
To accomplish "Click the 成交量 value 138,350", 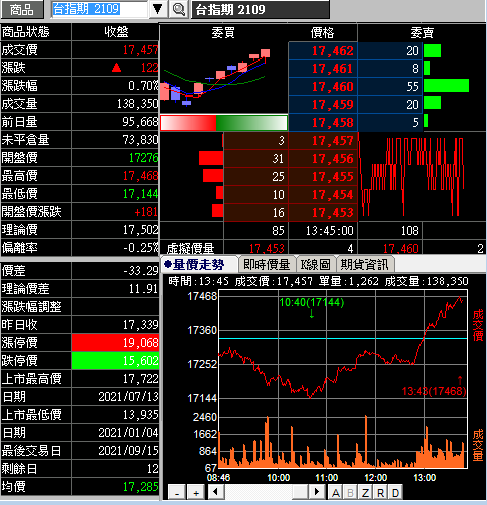I will pos(137,104).
